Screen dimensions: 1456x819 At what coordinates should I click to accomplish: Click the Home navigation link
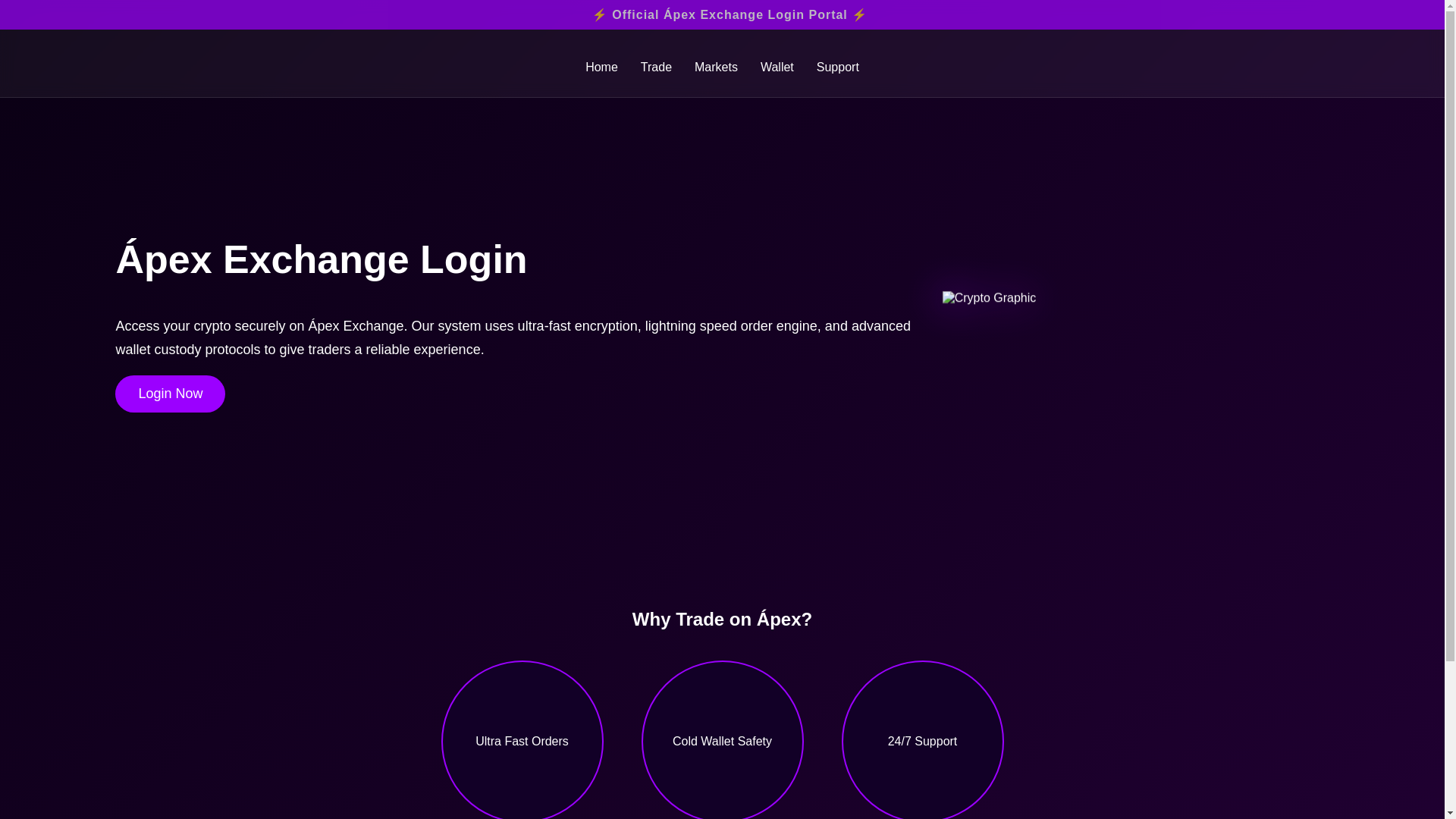coord(601,67)
